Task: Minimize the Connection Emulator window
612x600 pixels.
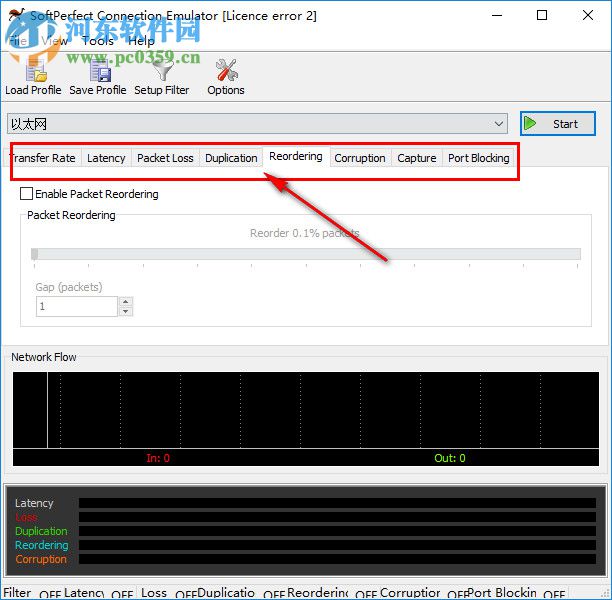Action: (497, 16)
